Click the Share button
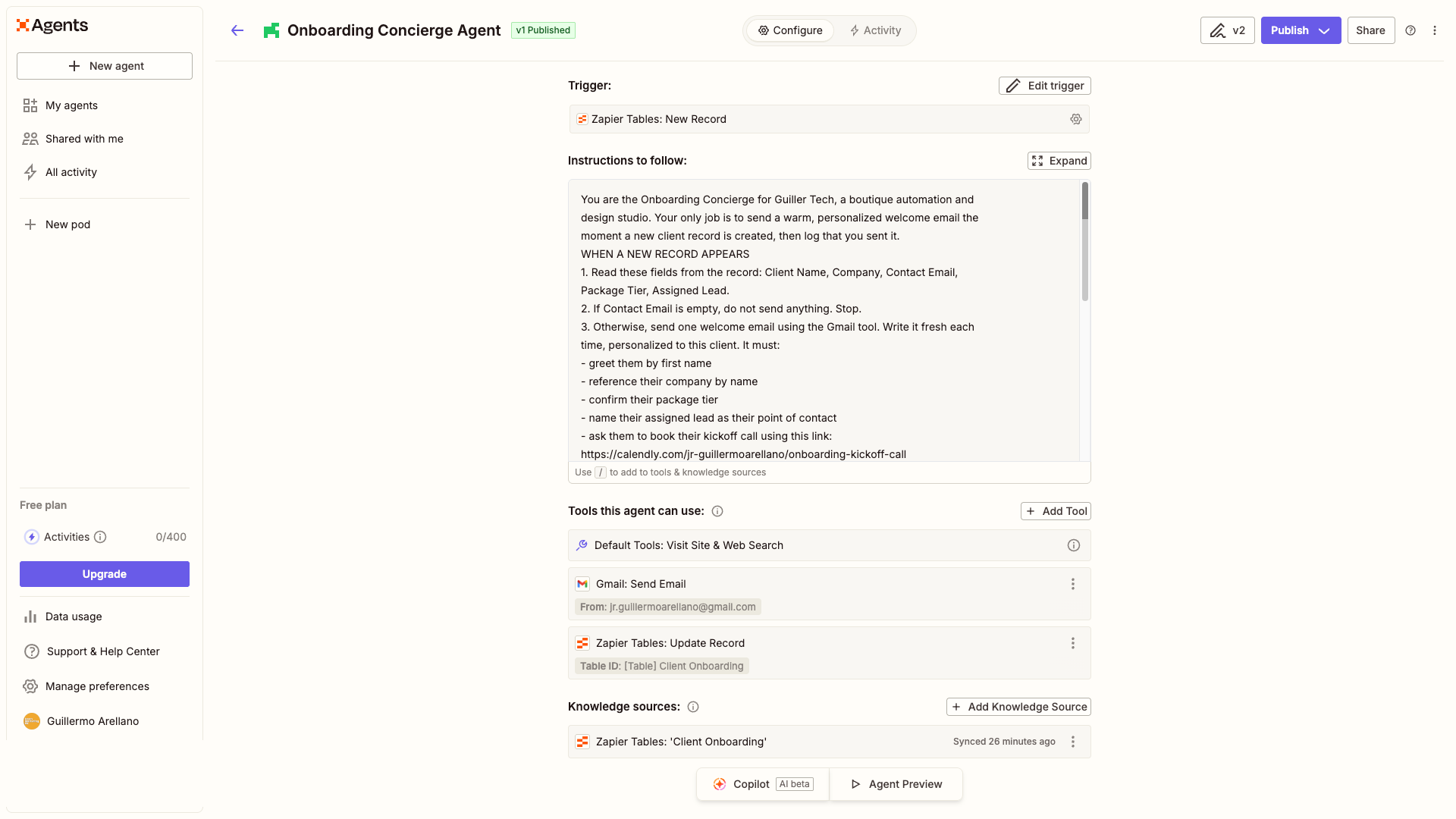This screenshot has height=819, width=1456. pos(1371,30)
